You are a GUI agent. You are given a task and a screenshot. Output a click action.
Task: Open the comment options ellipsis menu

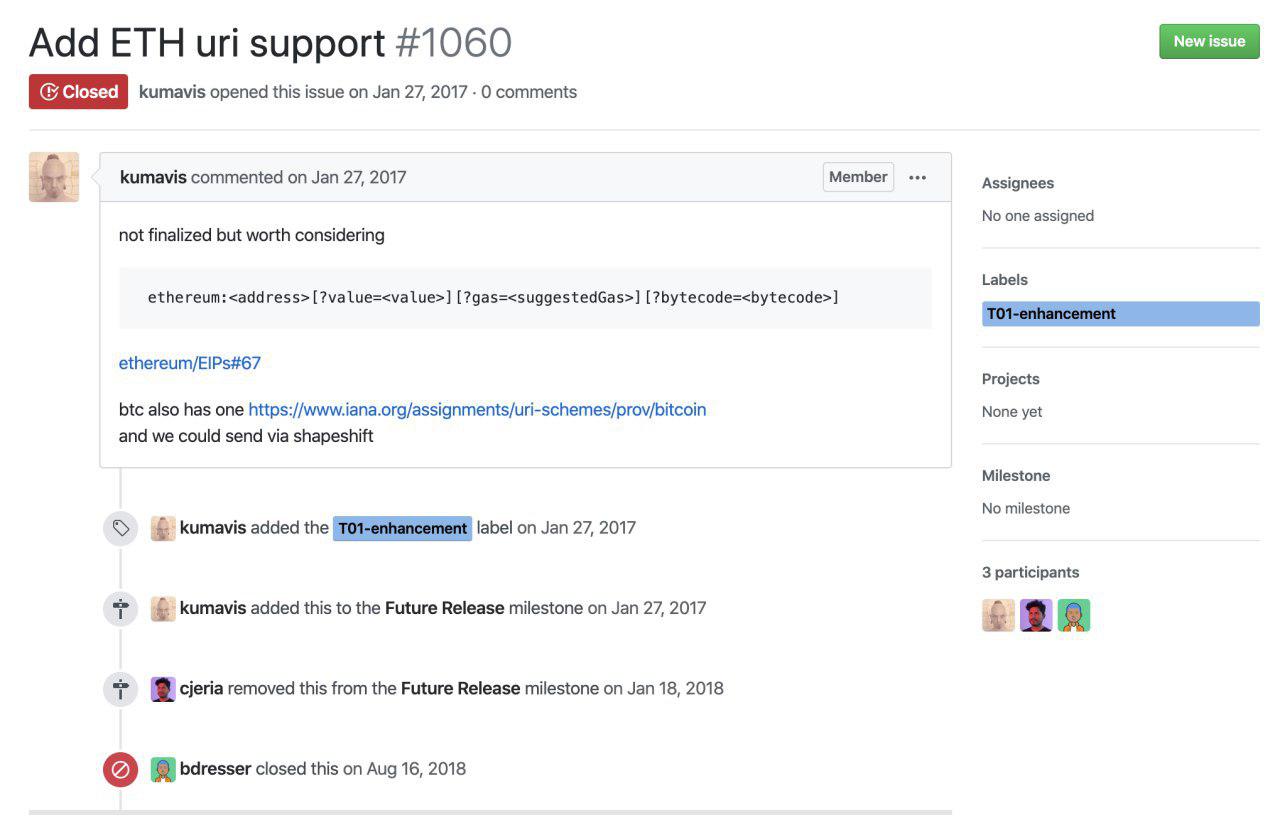point(918,177)
